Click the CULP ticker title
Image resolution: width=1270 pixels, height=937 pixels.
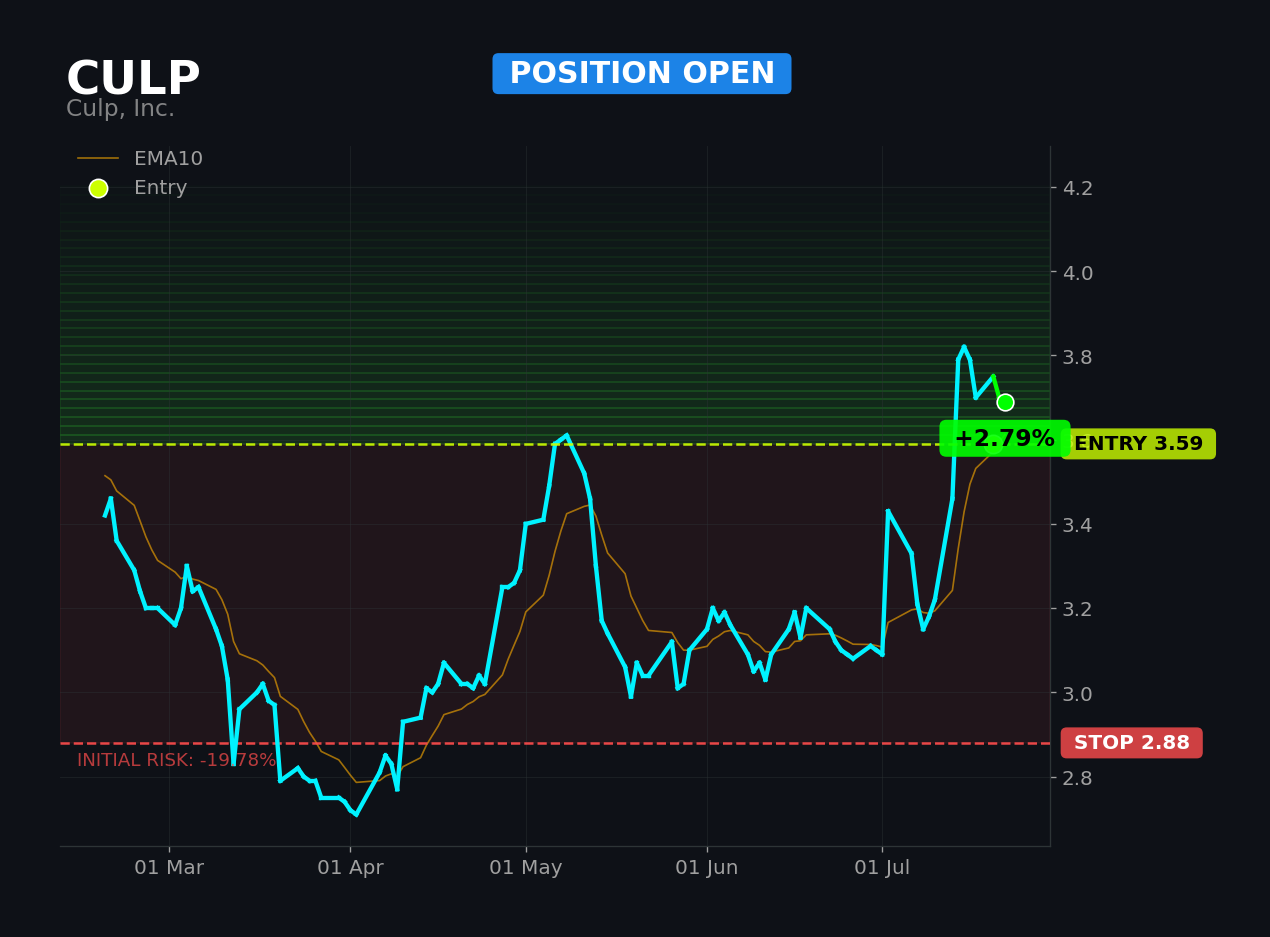click(x=133, y=80)
